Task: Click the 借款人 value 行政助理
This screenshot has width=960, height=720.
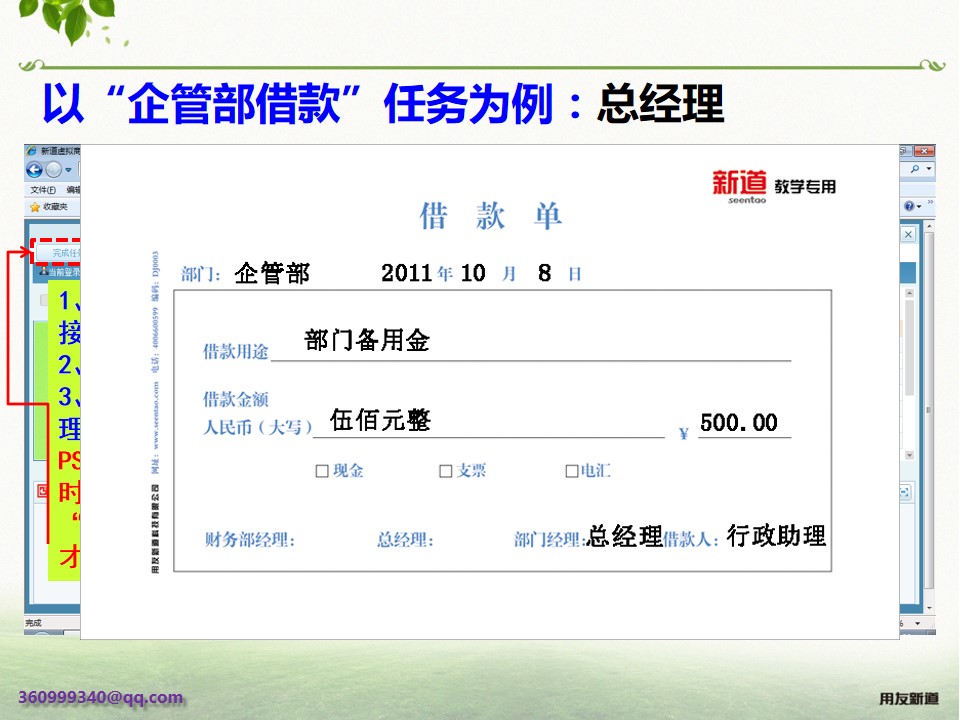Action: point(776,536)
